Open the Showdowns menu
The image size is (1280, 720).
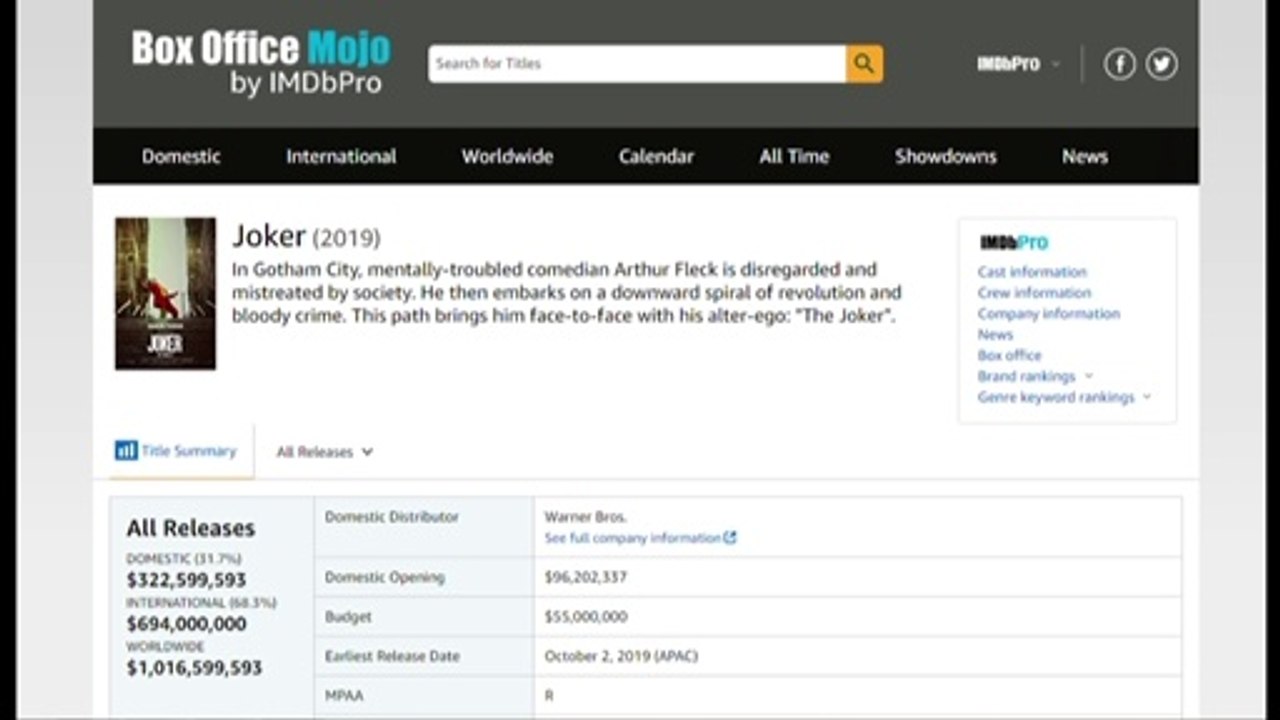point(946,156)
